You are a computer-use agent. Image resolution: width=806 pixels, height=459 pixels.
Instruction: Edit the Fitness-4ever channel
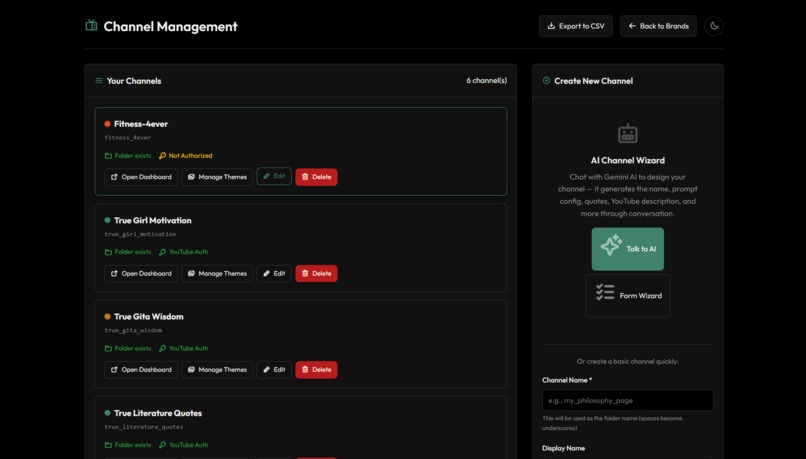274,176
